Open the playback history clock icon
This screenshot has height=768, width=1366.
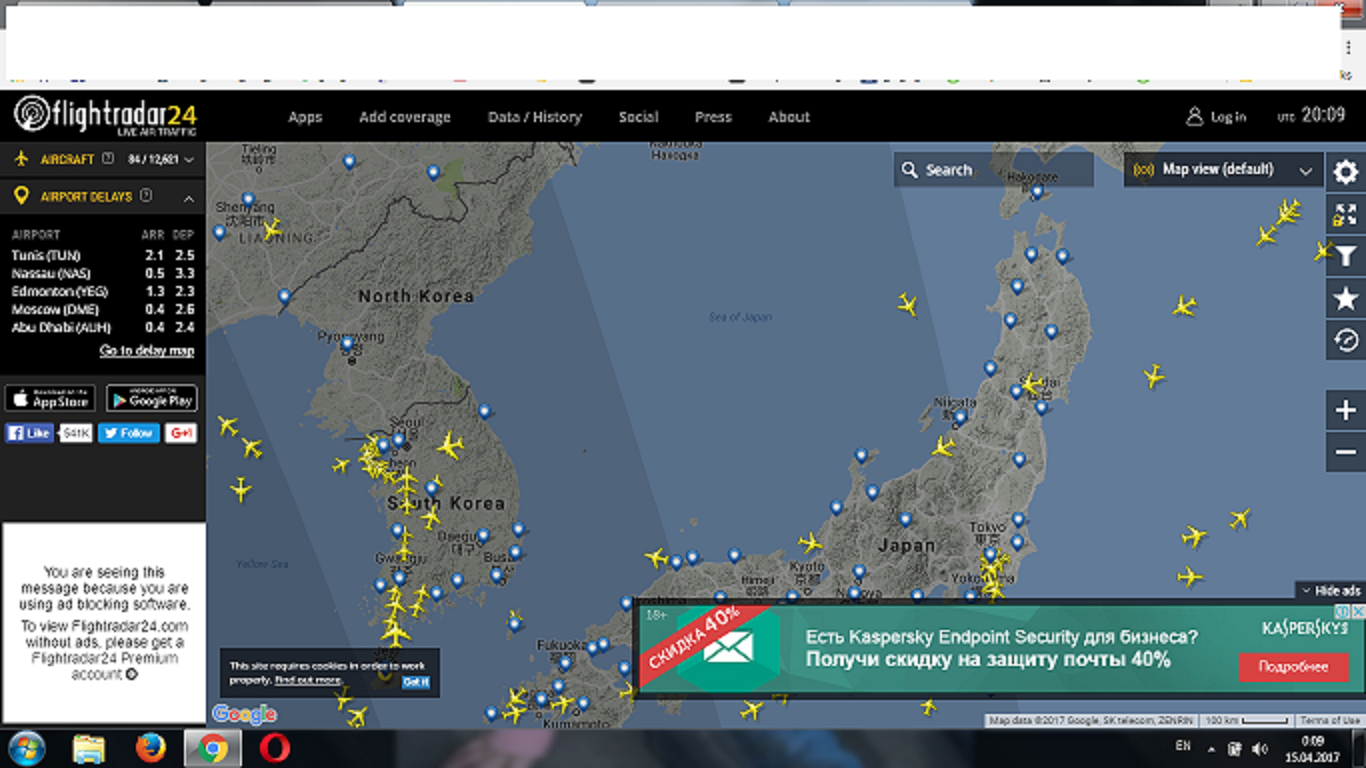click(1346, 341)
